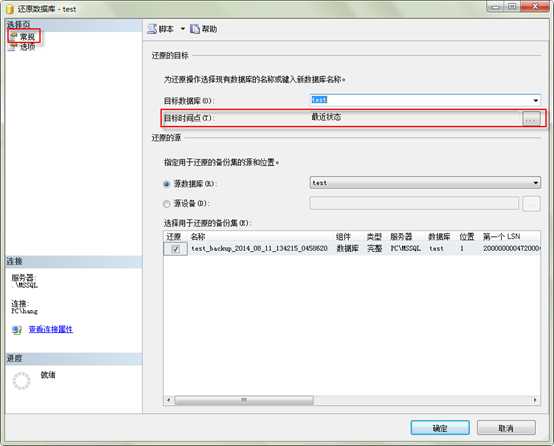Expand the 目标数据库 dropdown arrow
This screenshot has height=446, width=554.
(x=536, y=101)
